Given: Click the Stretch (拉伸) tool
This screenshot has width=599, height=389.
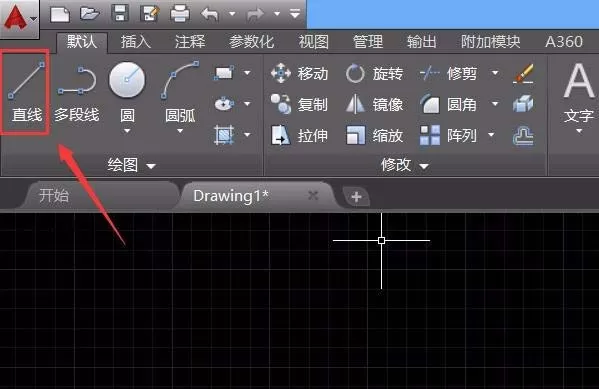Looking at the screenshot, I should pos(299,135).
